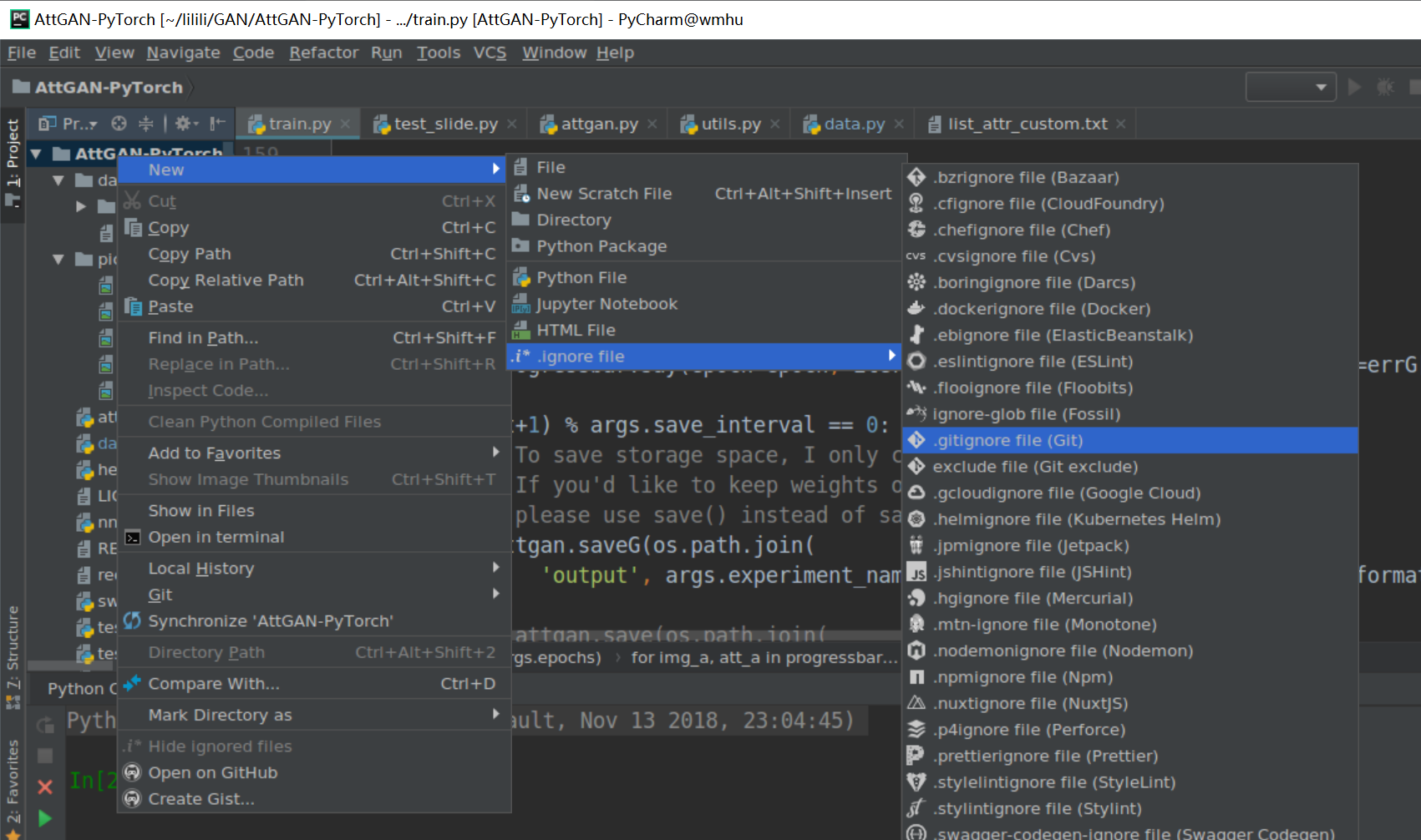This screenshot has height=840, width=1421.
Task: Click the ElasticBeanstalk ebignore icon
Action: tap(916, 335)
